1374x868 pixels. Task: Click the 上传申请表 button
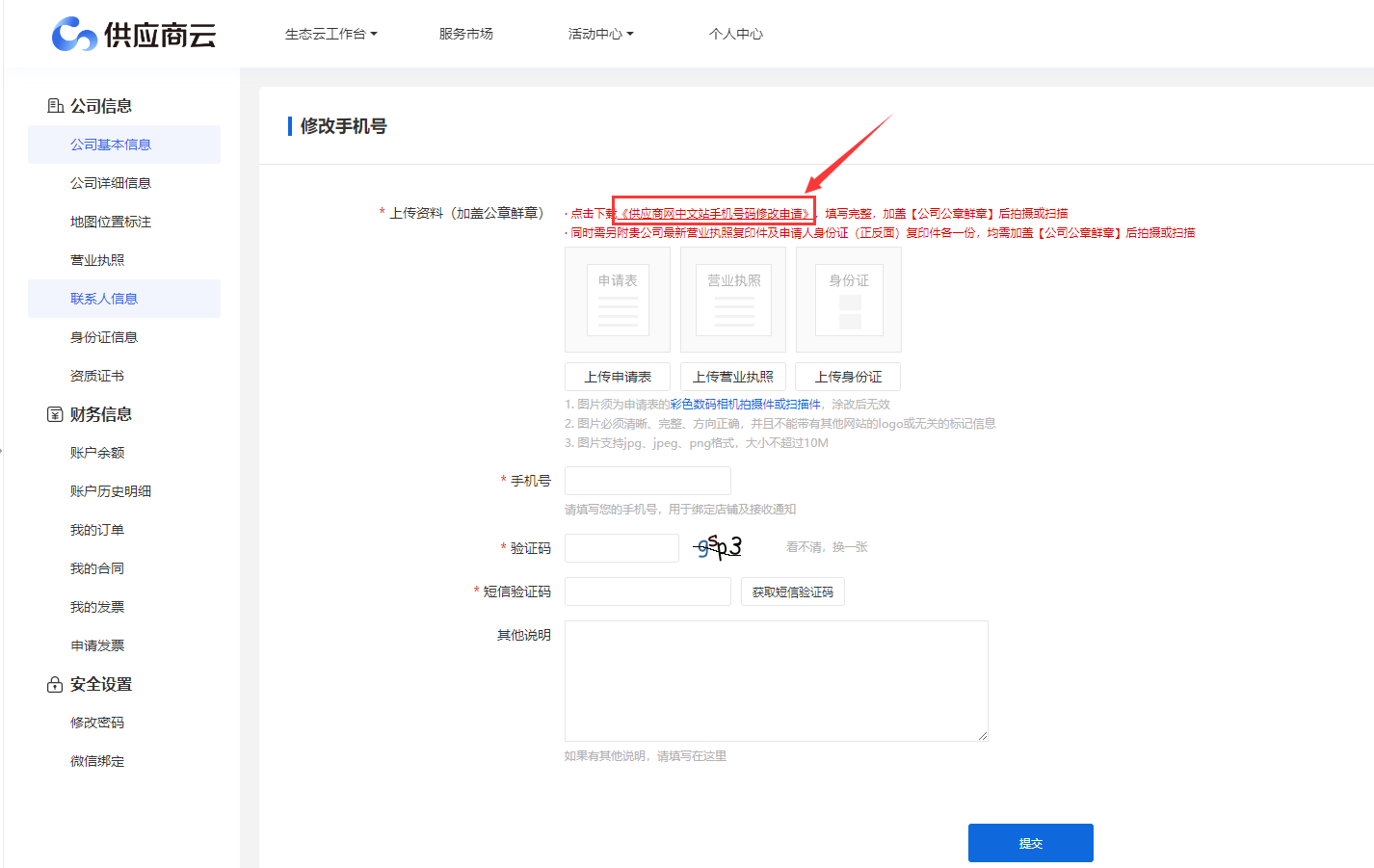click(618, 377)
